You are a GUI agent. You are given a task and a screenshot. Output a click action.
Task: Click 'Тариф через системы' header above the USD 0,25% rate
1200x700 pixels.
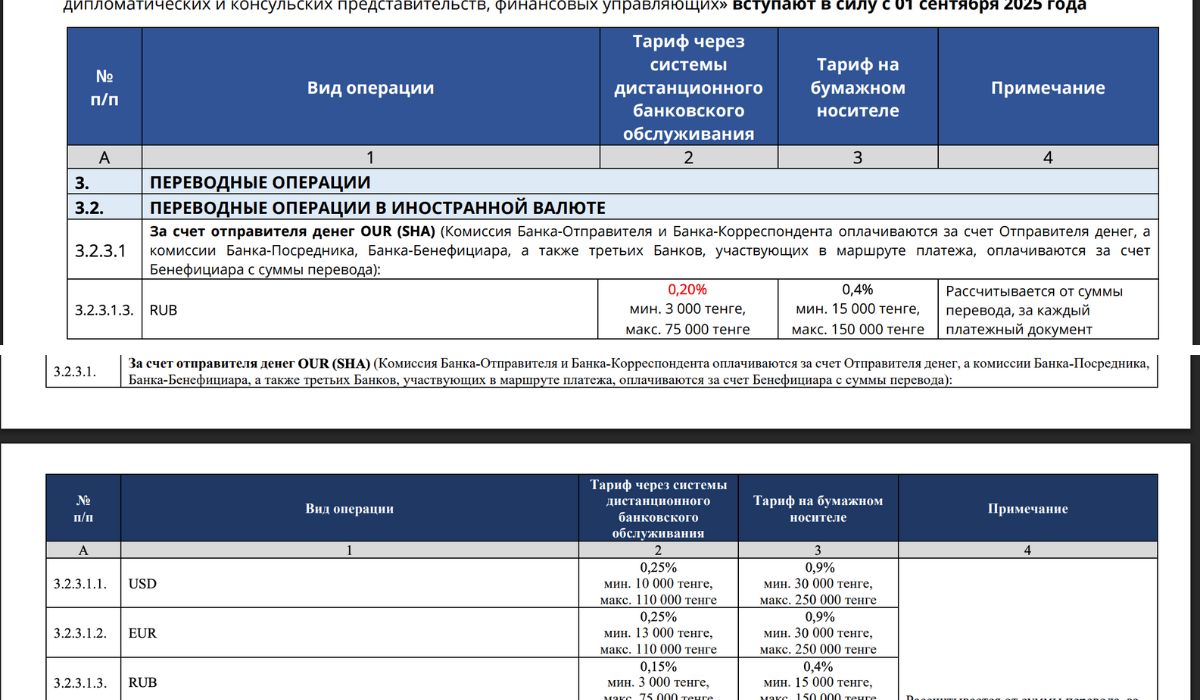(658, 508)
